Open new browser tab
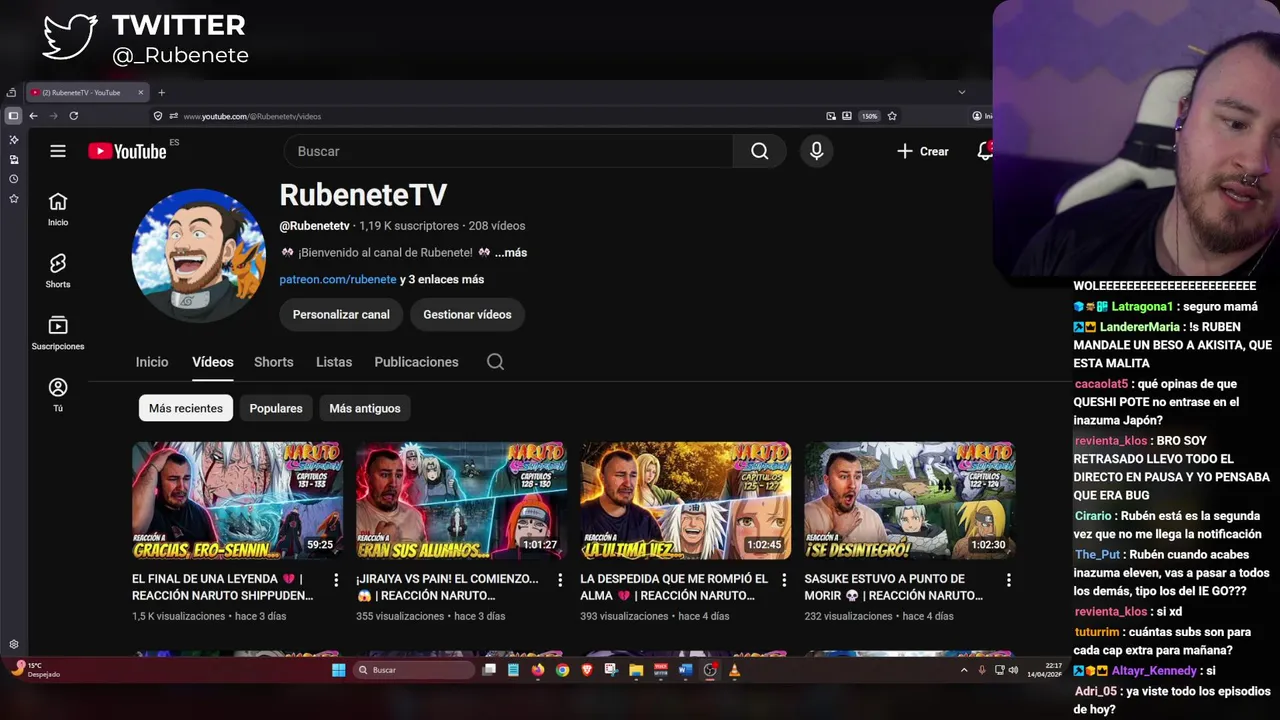1280x720 pixels. click(x=161, y=93)
